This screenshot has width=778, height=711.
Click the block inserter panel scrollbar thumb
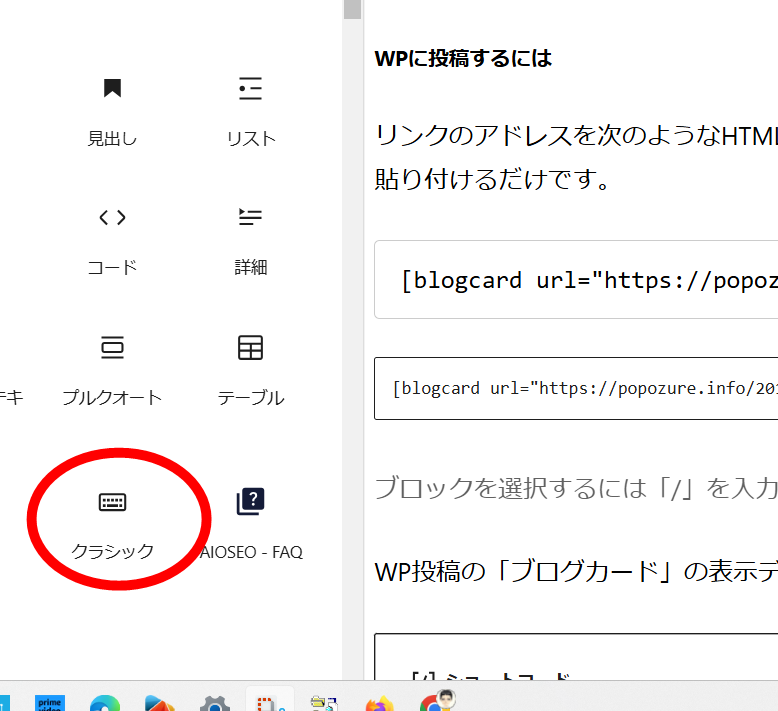352,9
